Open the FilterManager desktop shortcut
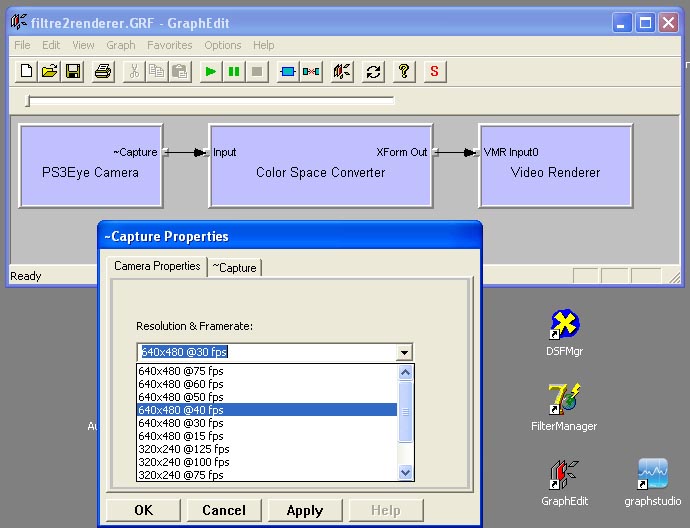The width and height of the screenshot is (690, 528). tap(564, 408)
